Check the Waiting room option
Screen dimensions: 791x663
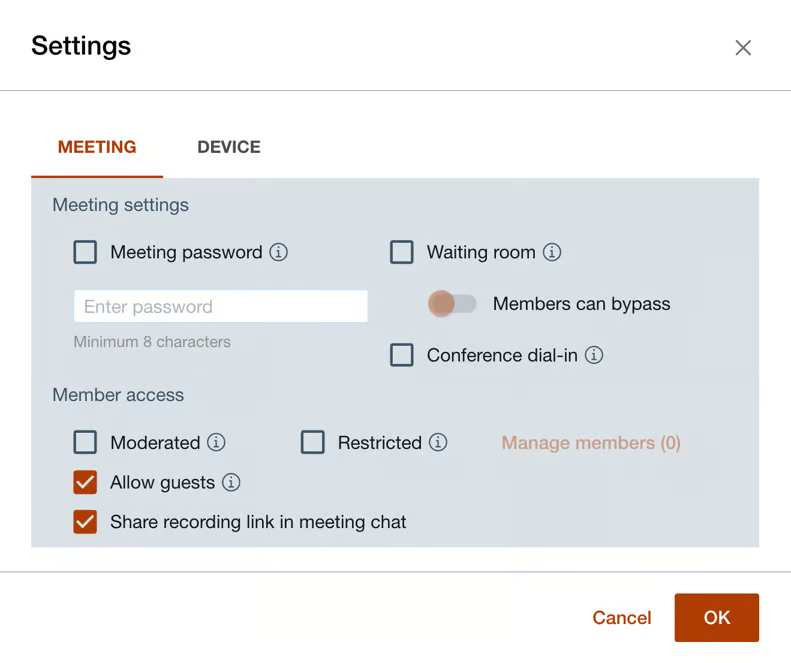[x=402, y=252]
